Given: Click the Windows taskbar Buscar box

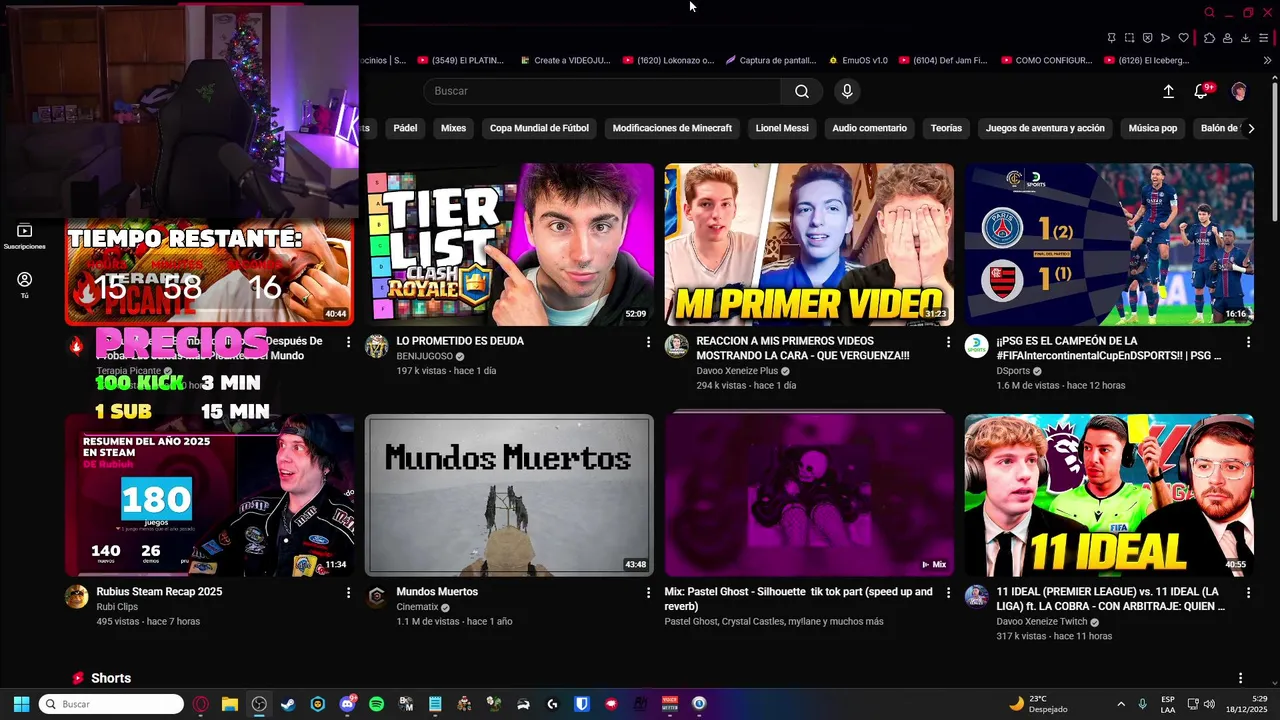Looking at the screenshot, I should [x=111, y=704].
